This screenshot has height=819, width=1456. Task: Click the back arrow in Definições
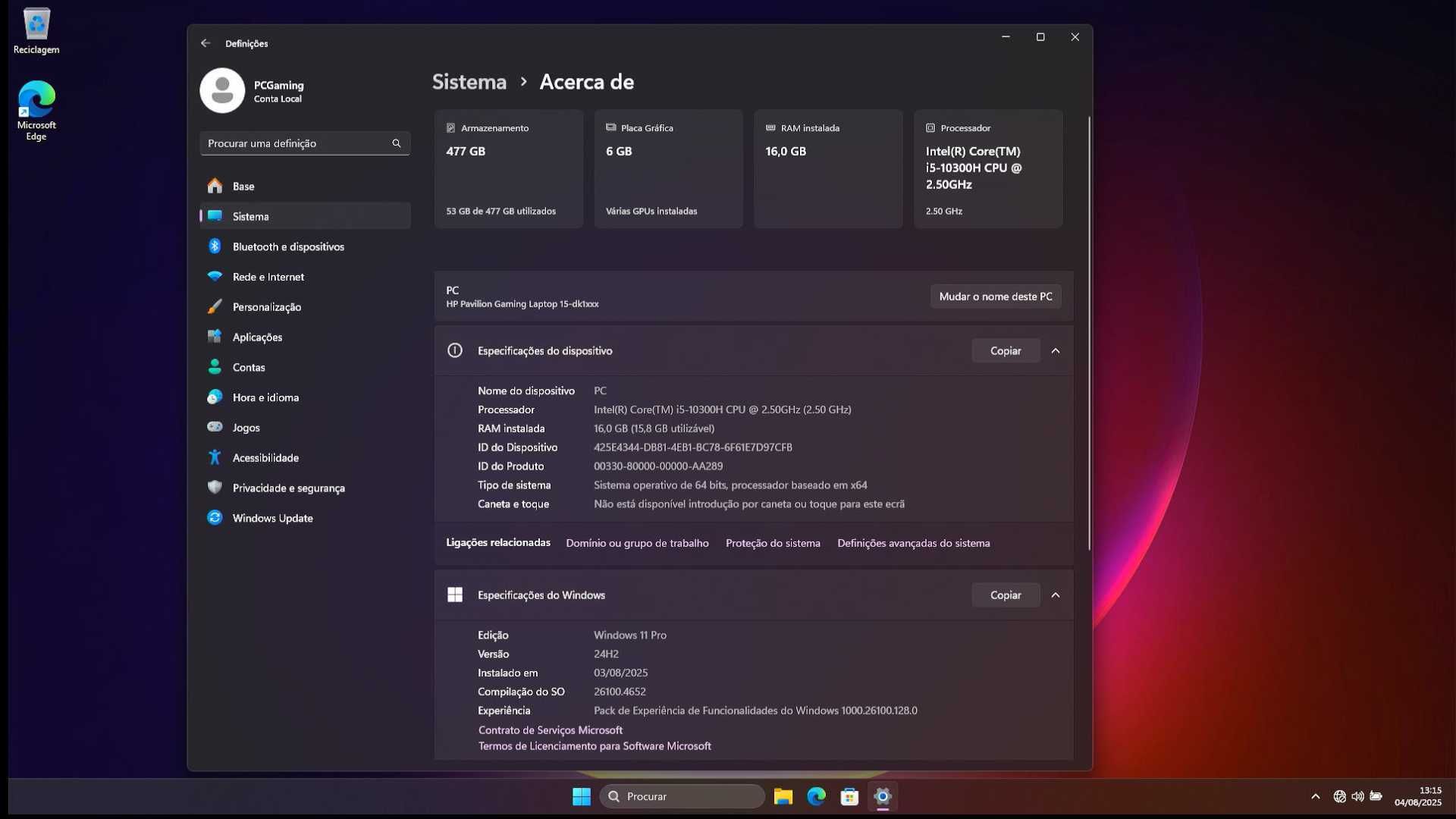pos(206,43)
